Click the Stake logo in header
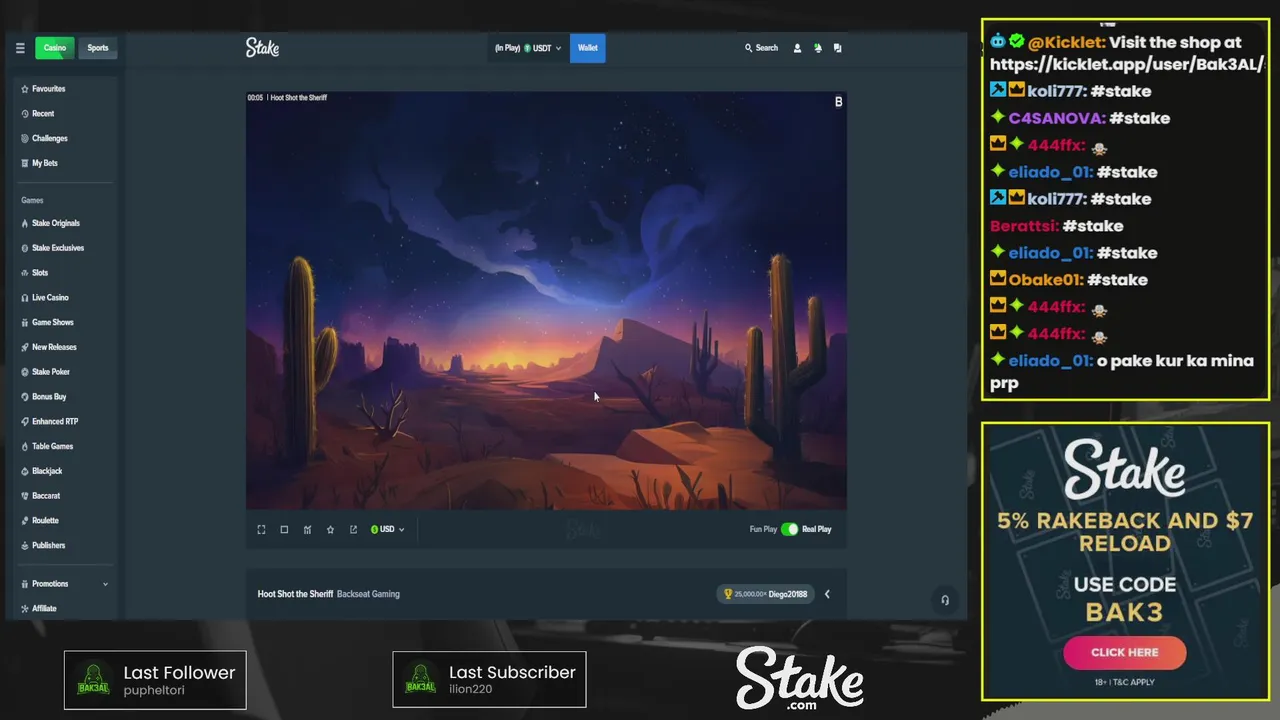 pyautogui.click(x=262, y=47)
